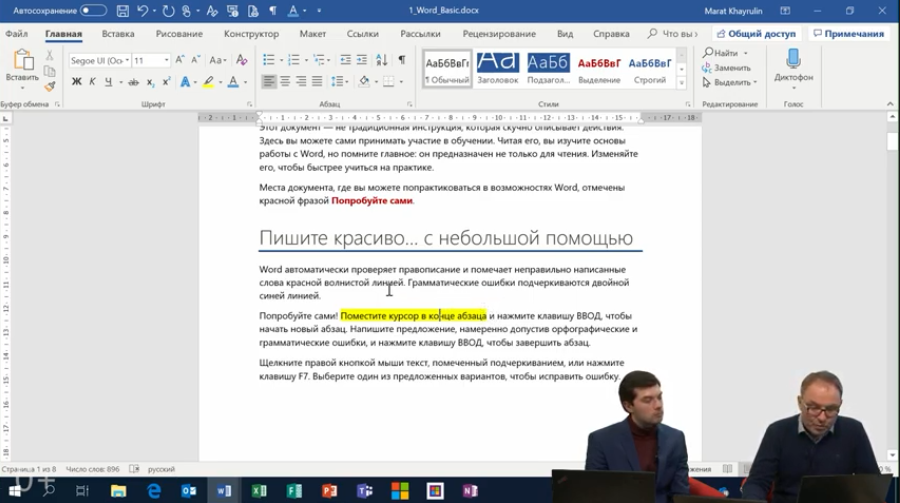Increase font size with the larger A icon
900x503 pixels.
pyautogui.click(x=180, y=60)
